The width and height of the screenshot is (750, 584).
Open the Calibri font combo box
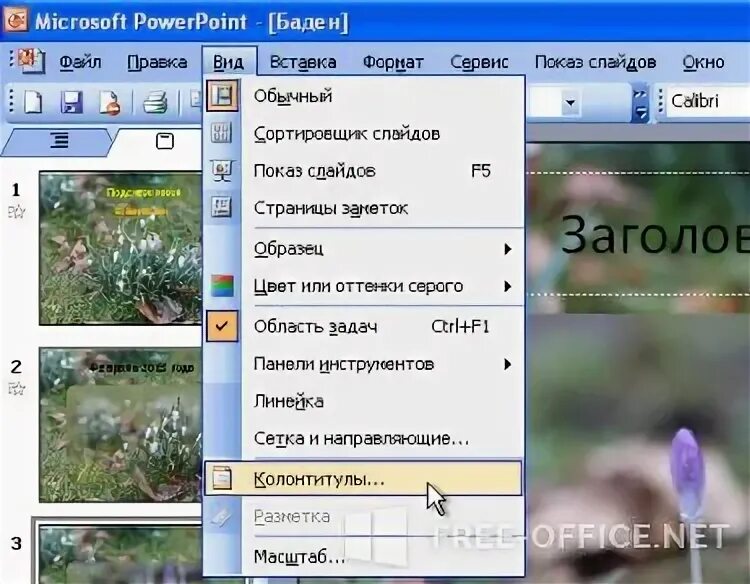pos(708,101)
